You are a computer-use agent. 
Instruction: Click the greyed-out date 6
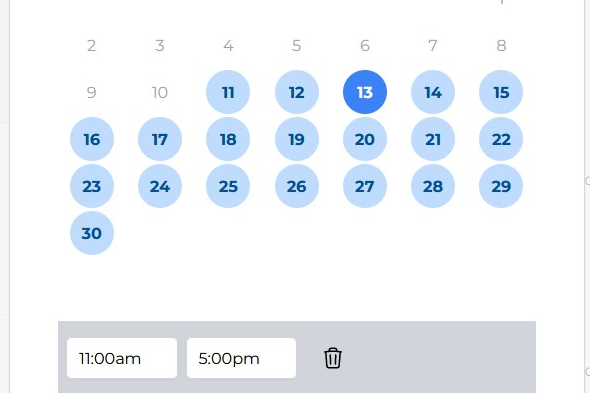tap(365, 46)
